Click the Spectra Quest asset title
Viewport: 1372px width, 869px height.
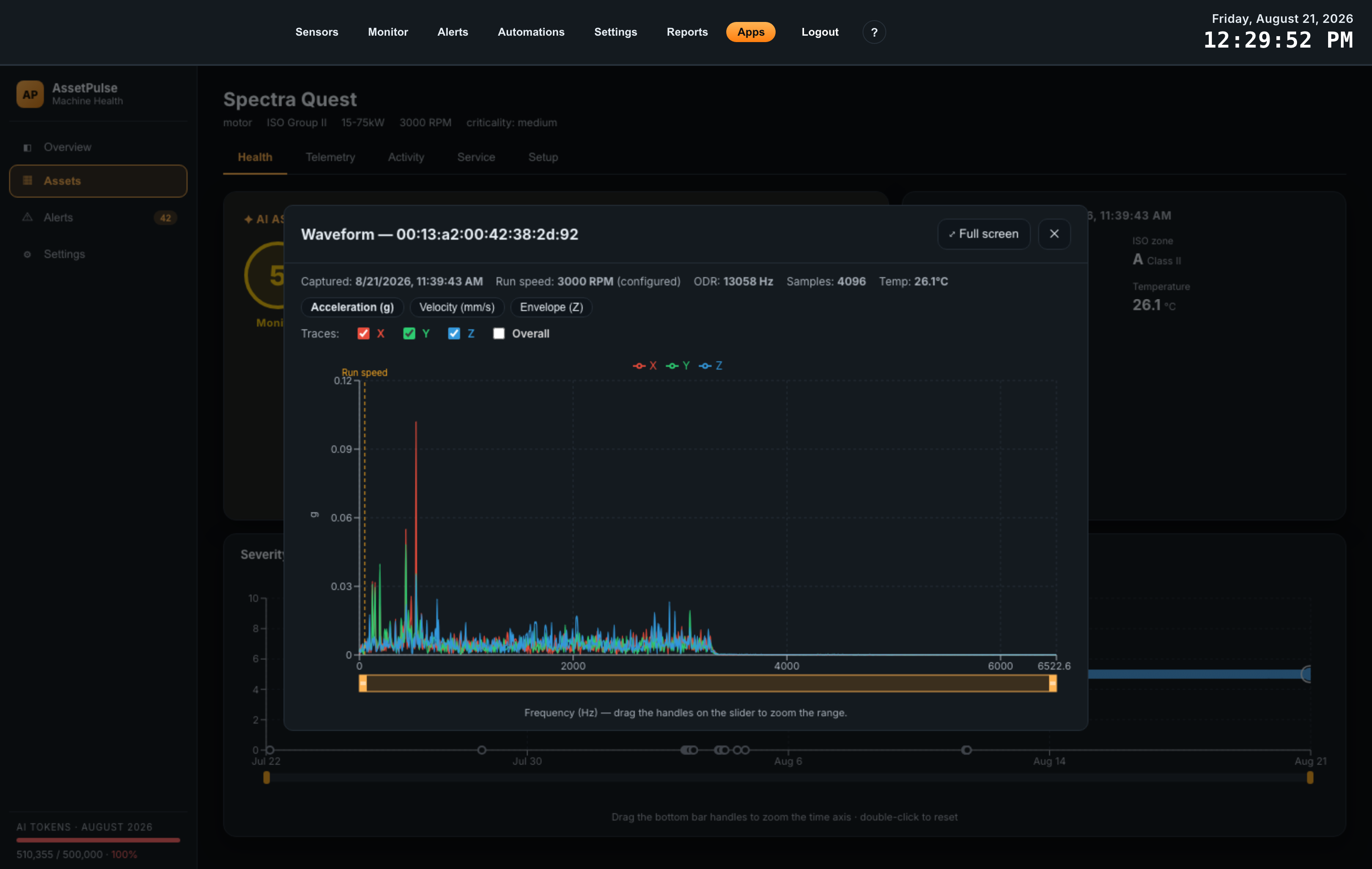point(290,99)
